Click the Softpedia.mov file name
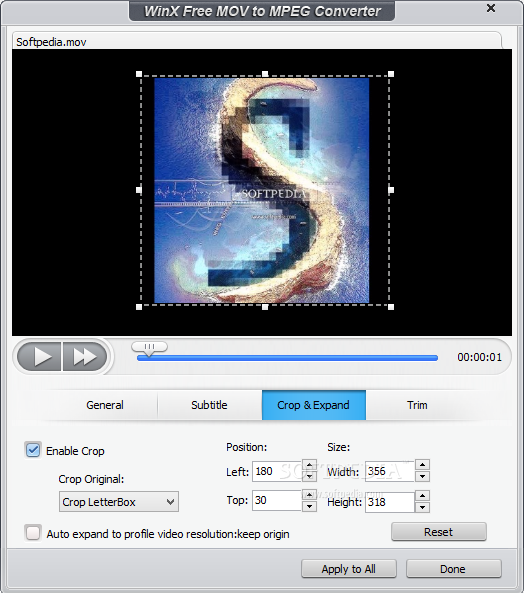This screenshot has height=593, width=524. click(x=51, y=42)
